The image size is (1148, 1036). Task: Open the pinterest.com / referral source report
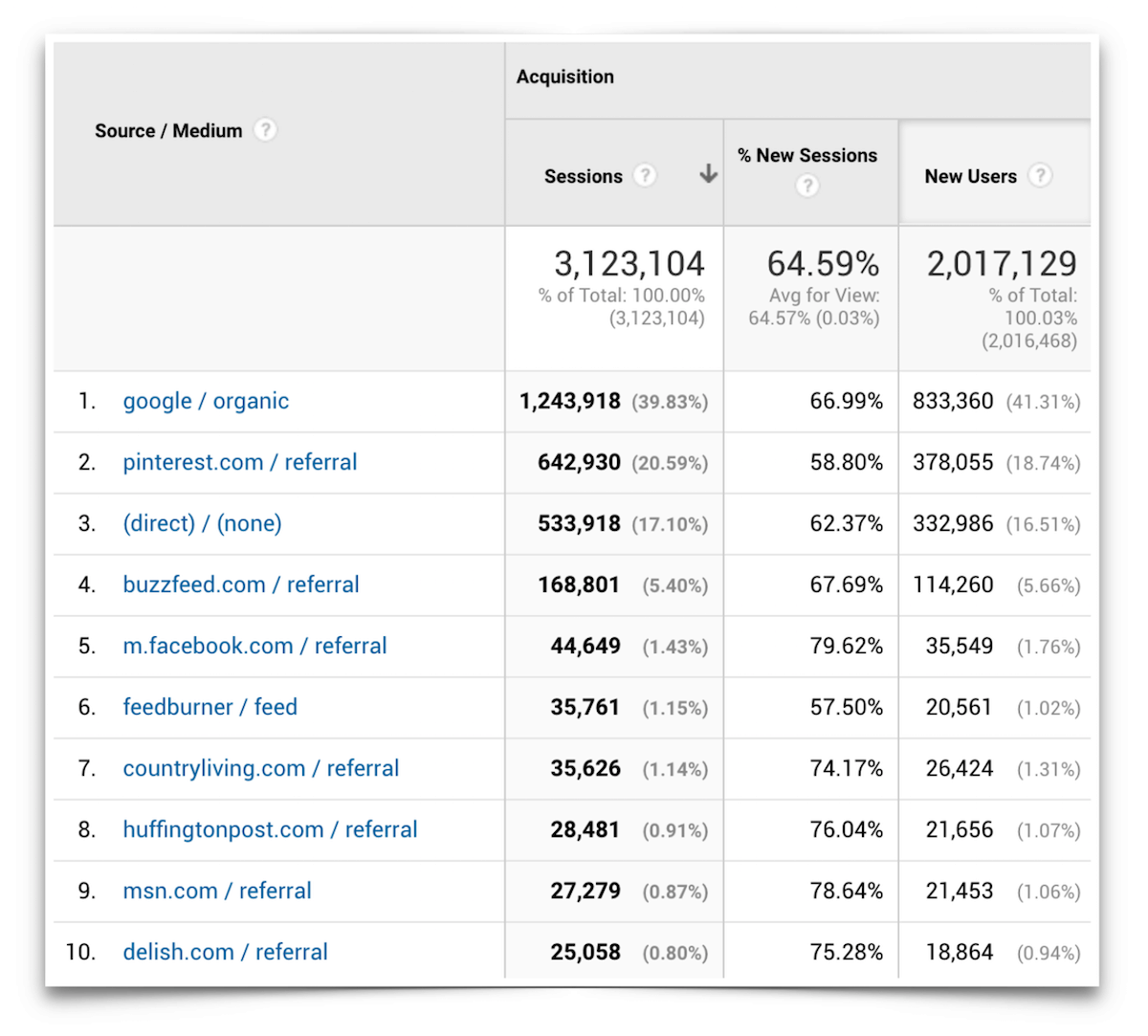point(239,462)
